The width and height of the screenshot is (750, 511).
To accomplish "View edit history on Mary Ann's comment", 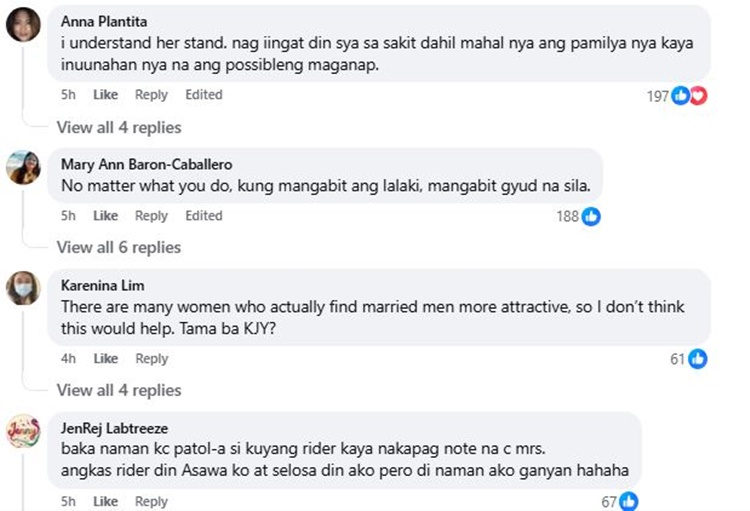I will pyautogui.click(x=203, y=216).
